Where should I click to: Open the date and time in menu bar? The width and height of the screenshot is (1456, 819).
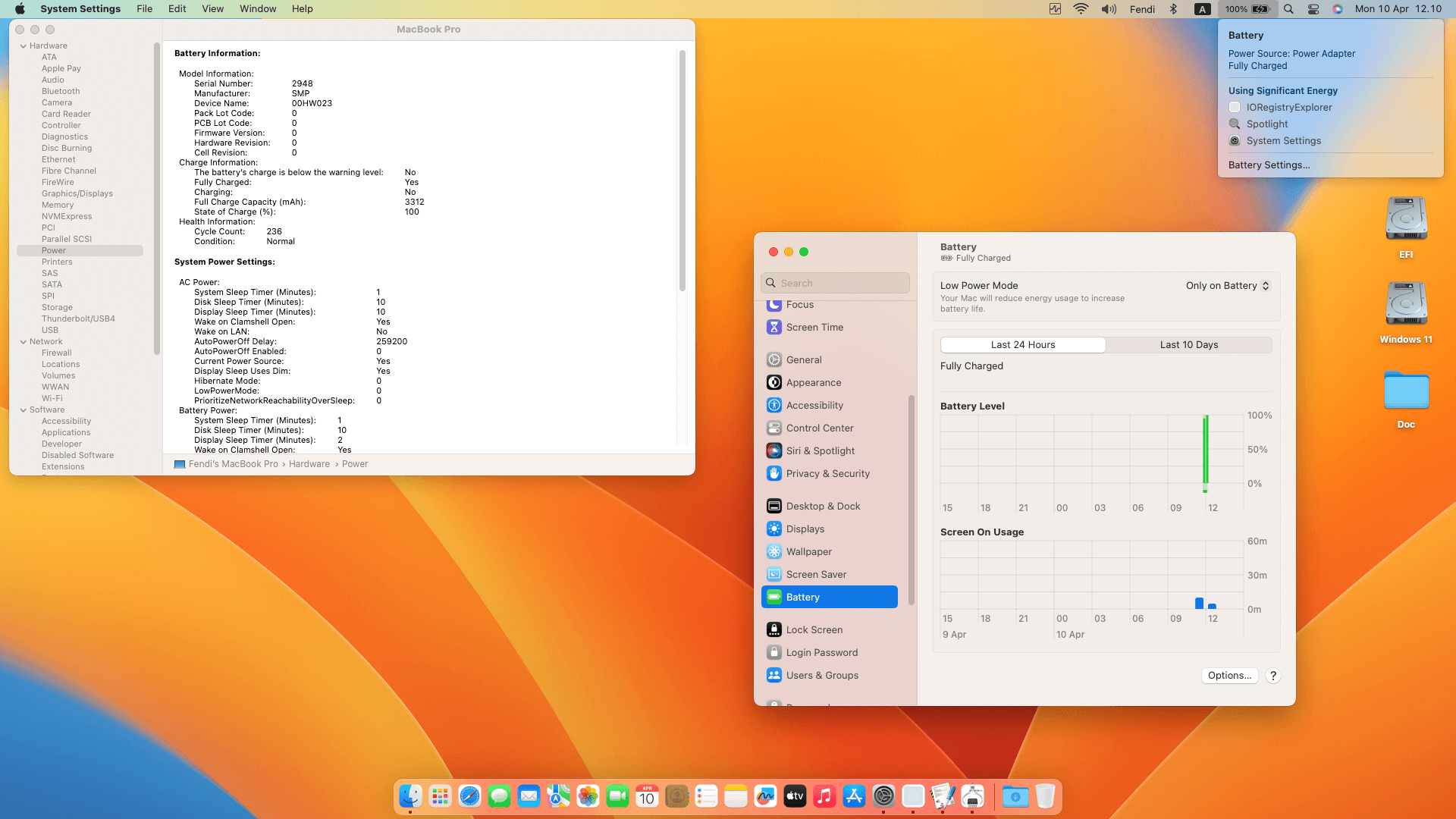[1398, 9]
